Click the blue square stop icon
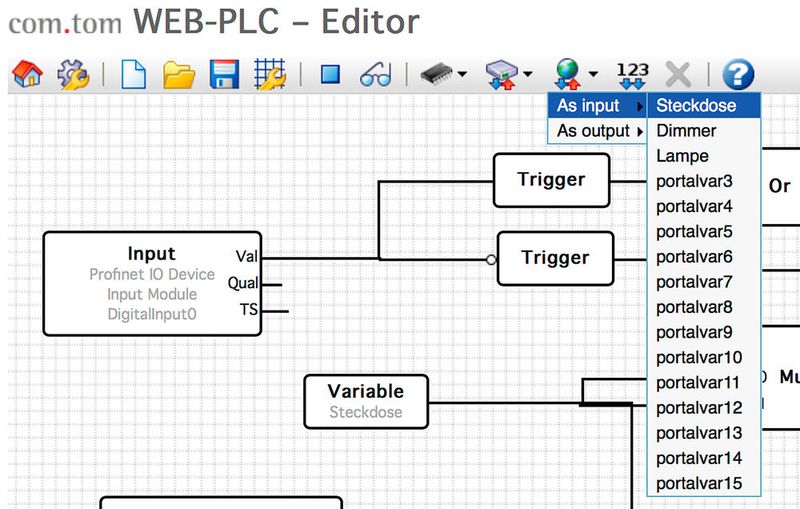Viewport: 800px width, 509px height. click(330, 74)
